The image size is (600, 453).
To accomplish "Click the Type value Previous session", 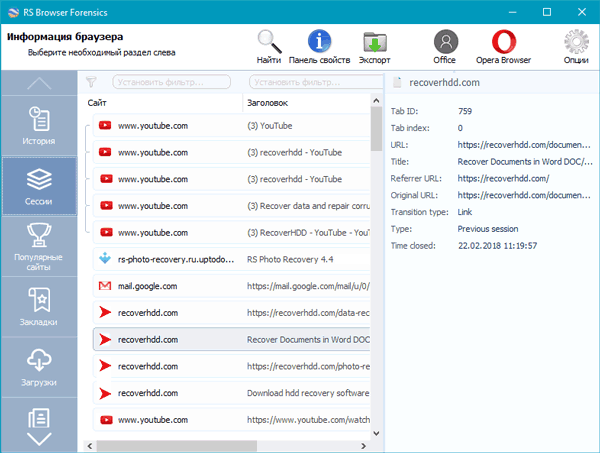I will (x=488, y=229).
